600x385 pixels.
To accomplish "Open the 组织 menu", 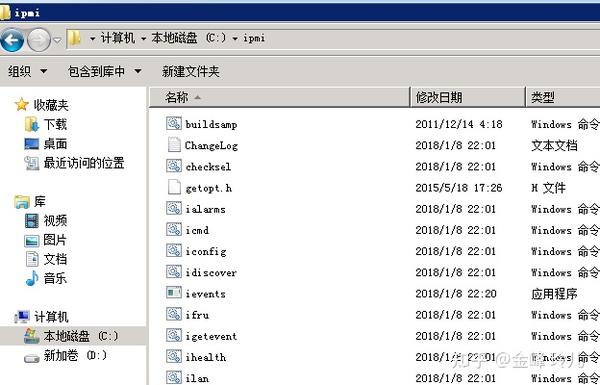I will coord(27,71).
